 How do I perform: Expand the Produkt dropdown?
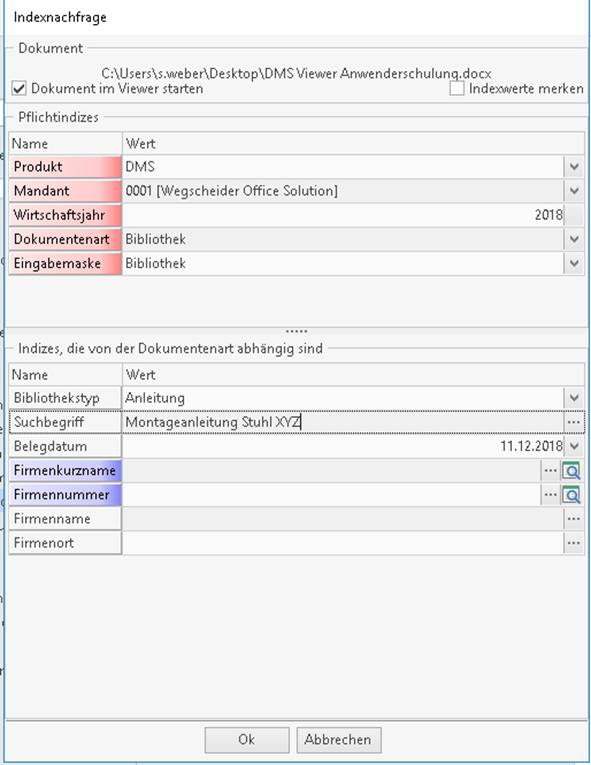[x=574, y=167]
